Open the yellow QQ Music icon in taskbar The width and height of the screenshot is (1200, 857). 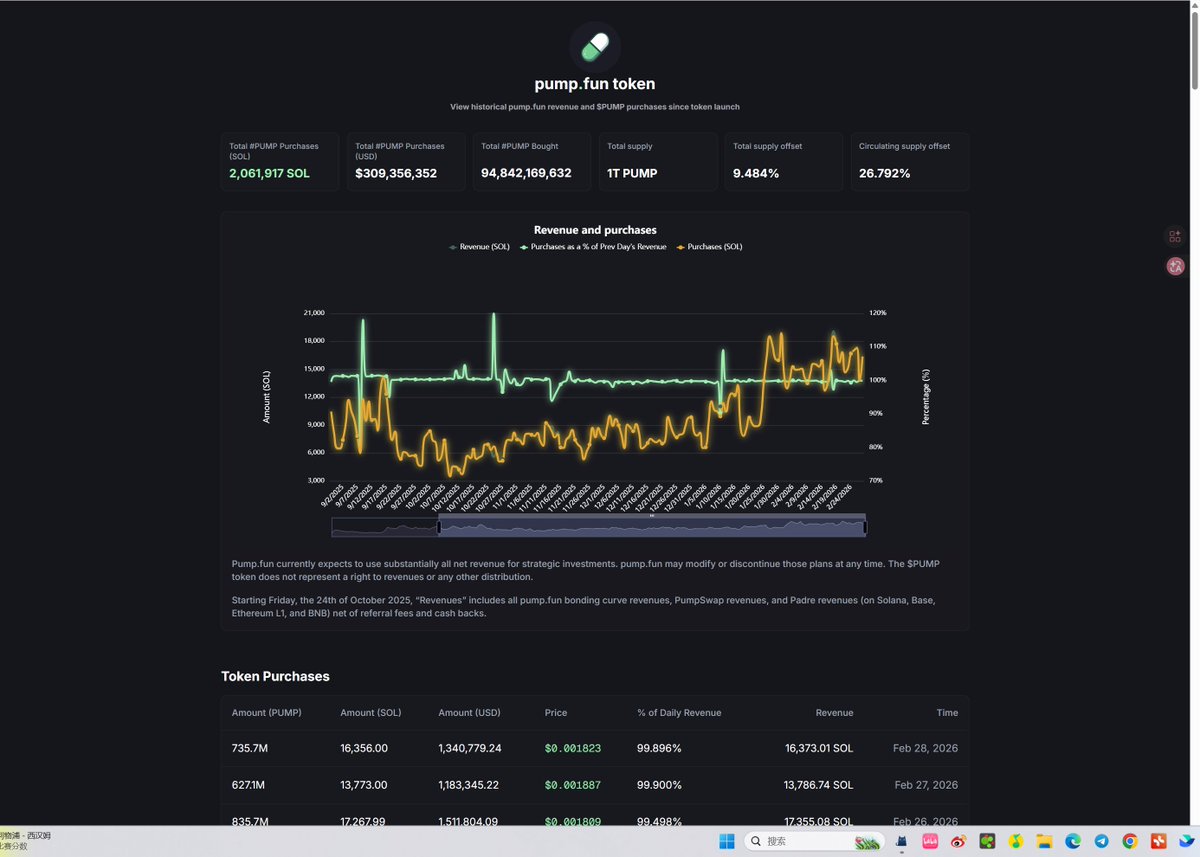(x=1016, y=842)
